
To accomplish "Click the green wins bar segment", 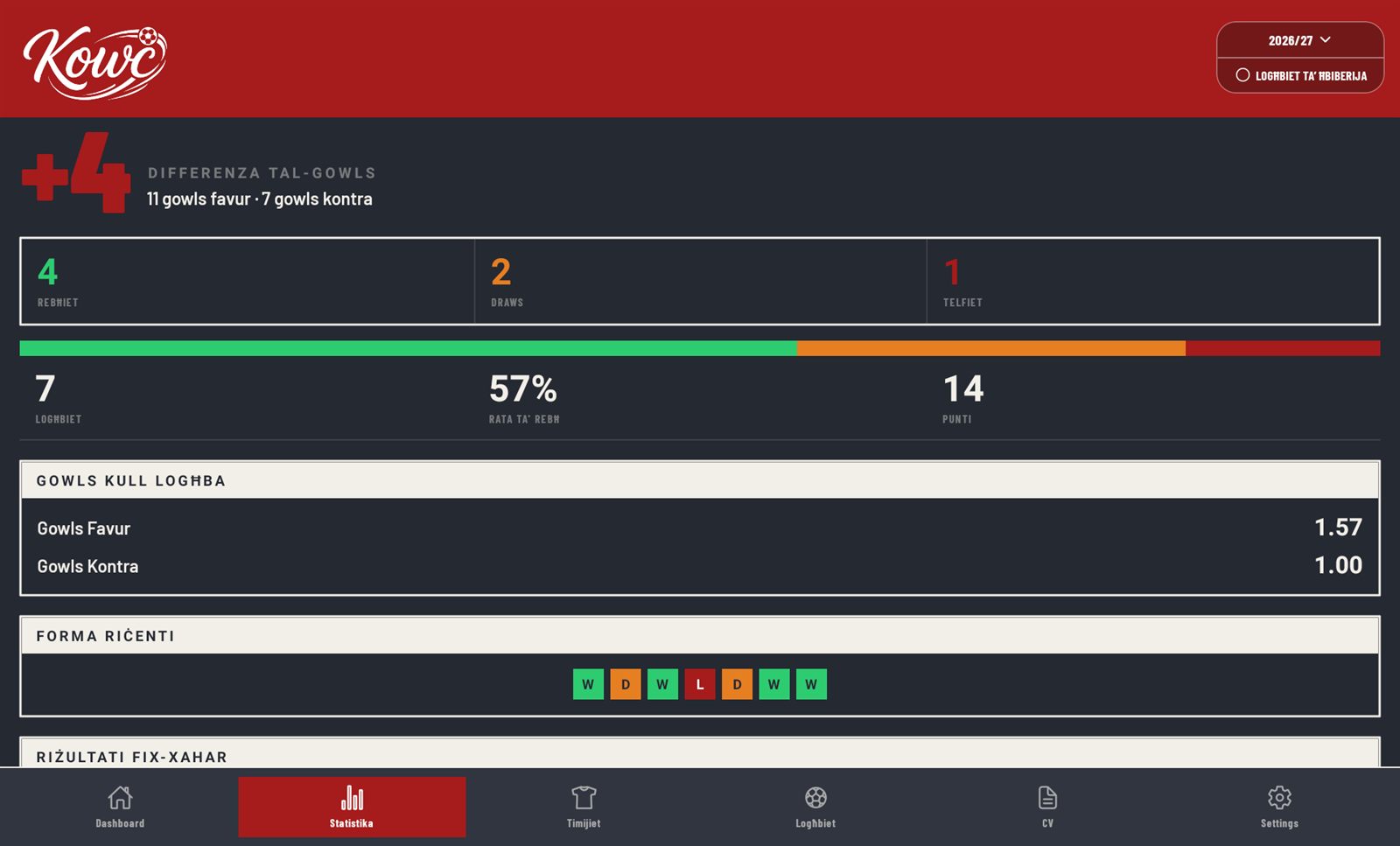I will (x=408, y=348).
